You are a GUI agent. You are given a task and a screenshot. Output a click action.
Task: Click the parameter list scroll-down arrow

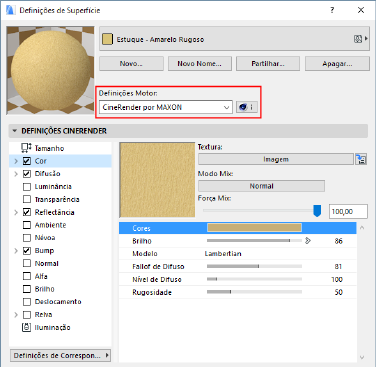click(x=362, y=357)
